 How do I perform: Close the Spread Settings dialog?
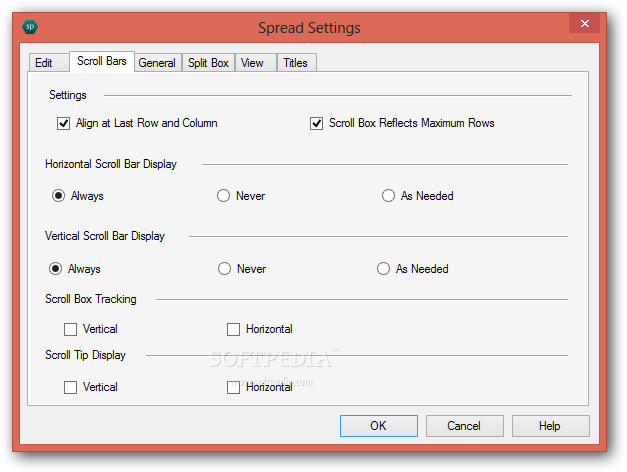tap(586, 23)
